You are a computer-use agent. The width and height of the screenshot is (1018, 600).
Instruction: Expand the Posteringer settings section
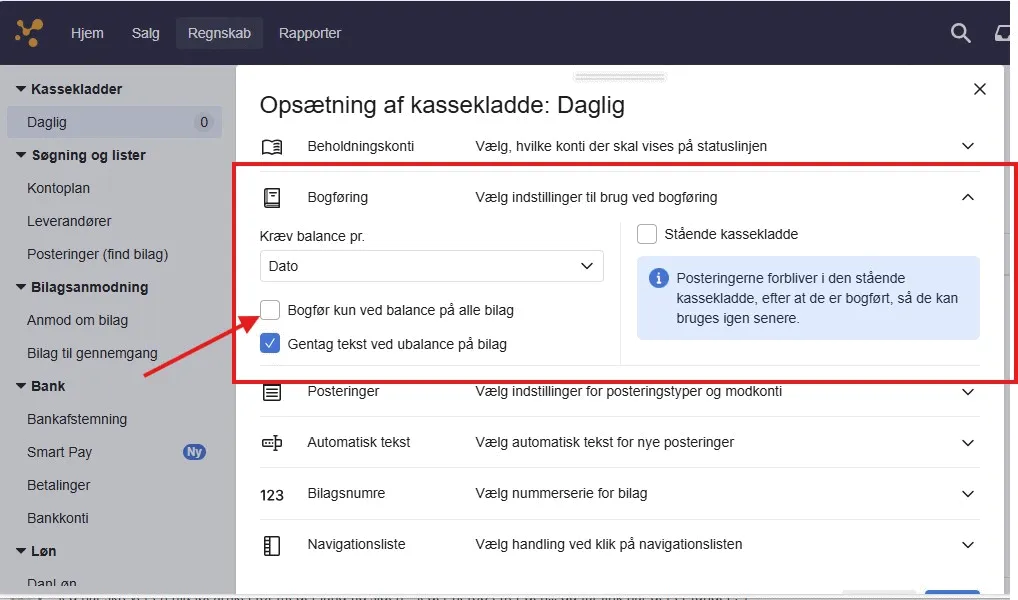click(x=967, y=391)
